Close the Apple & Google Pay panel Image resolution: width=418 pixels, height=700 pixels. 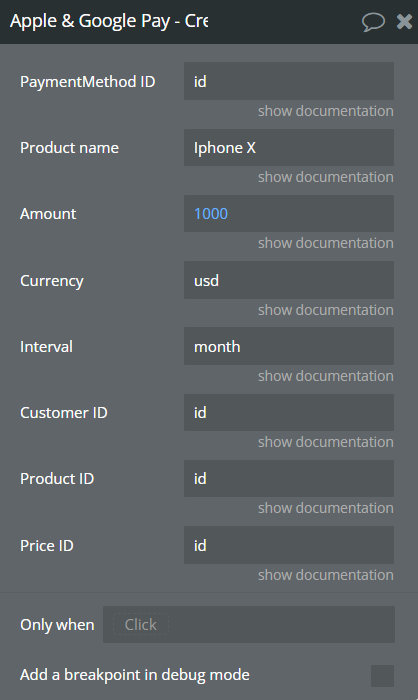point(405,21)
